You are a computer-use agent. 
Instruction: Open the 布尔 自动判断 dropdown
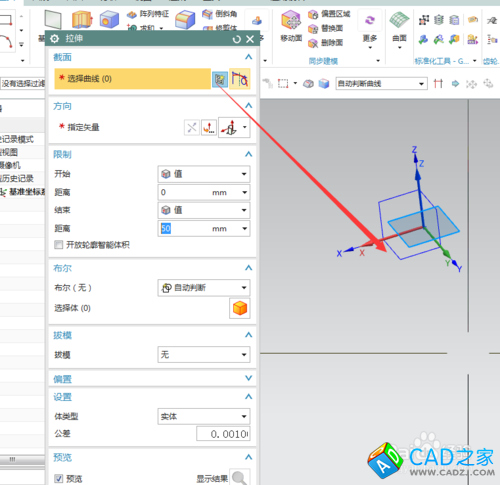click(204, 288)
